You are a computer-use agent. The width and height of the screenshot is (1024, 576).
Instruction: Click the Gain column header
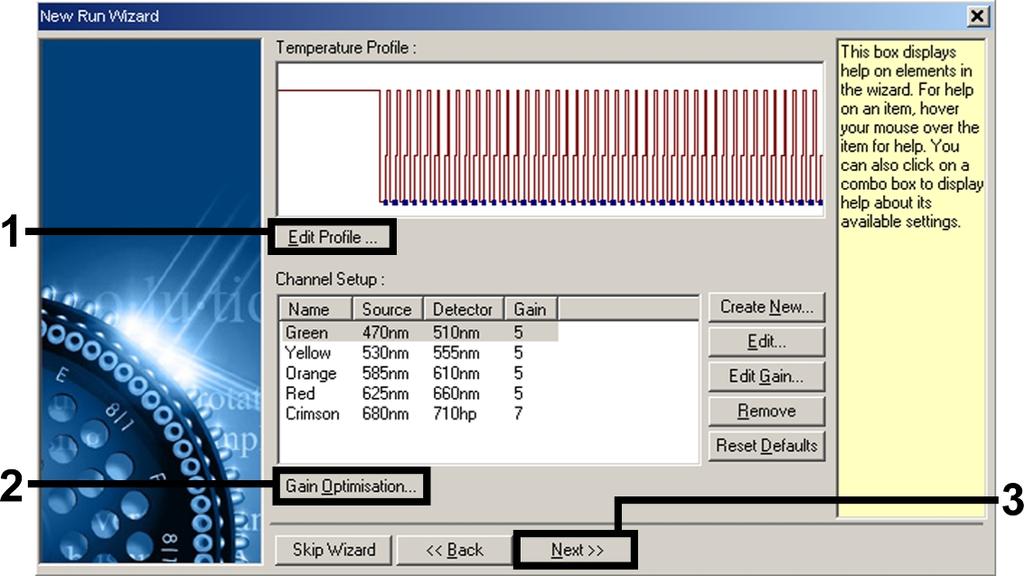(530, 309)
